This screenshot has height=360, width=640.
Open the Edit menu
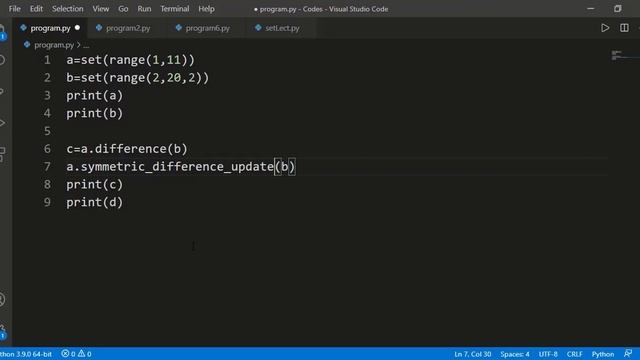(36, 9)
